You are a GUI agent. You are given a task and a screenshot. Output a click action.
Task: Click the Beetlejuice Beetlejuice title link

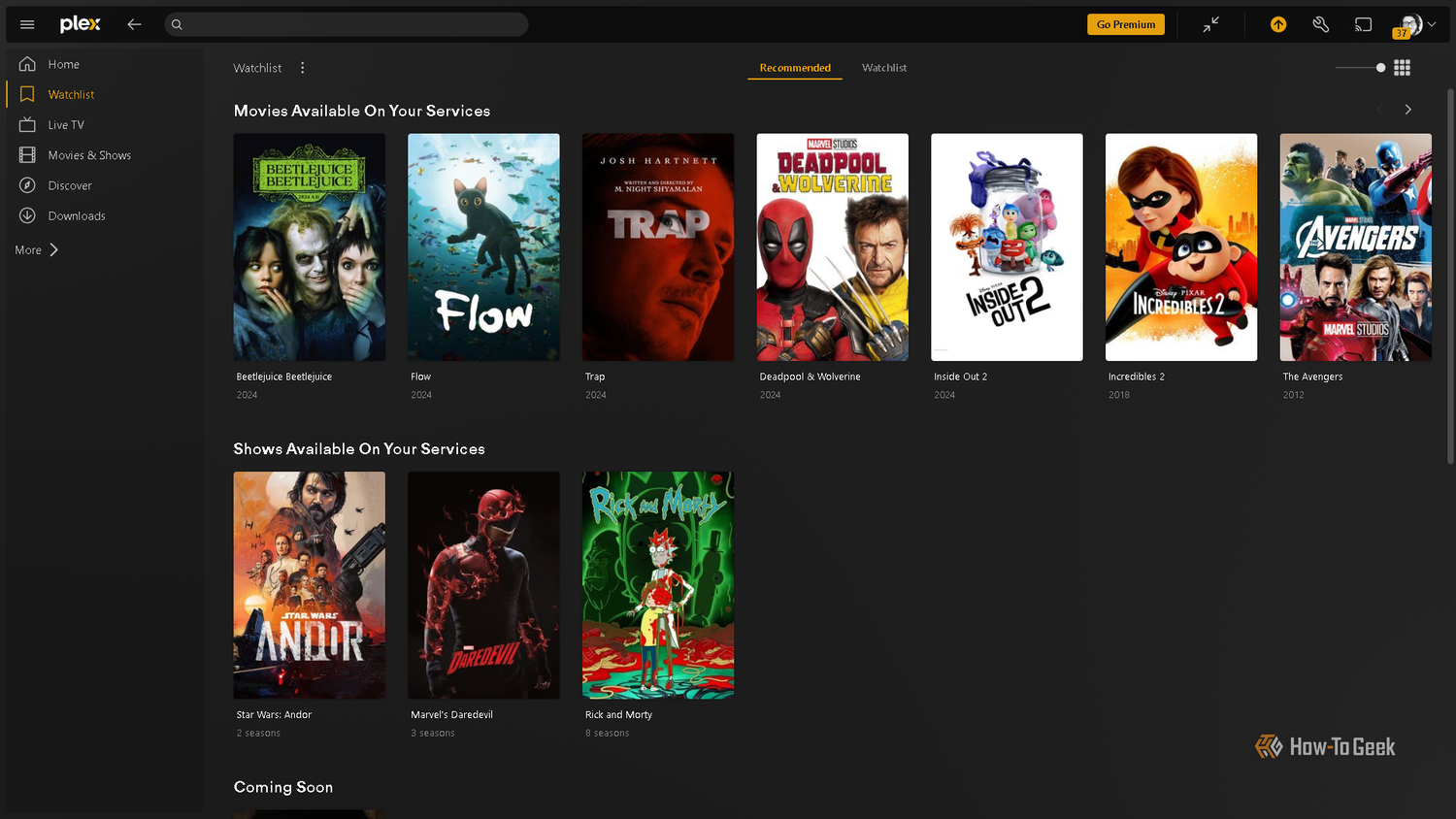tap(283, 377)
